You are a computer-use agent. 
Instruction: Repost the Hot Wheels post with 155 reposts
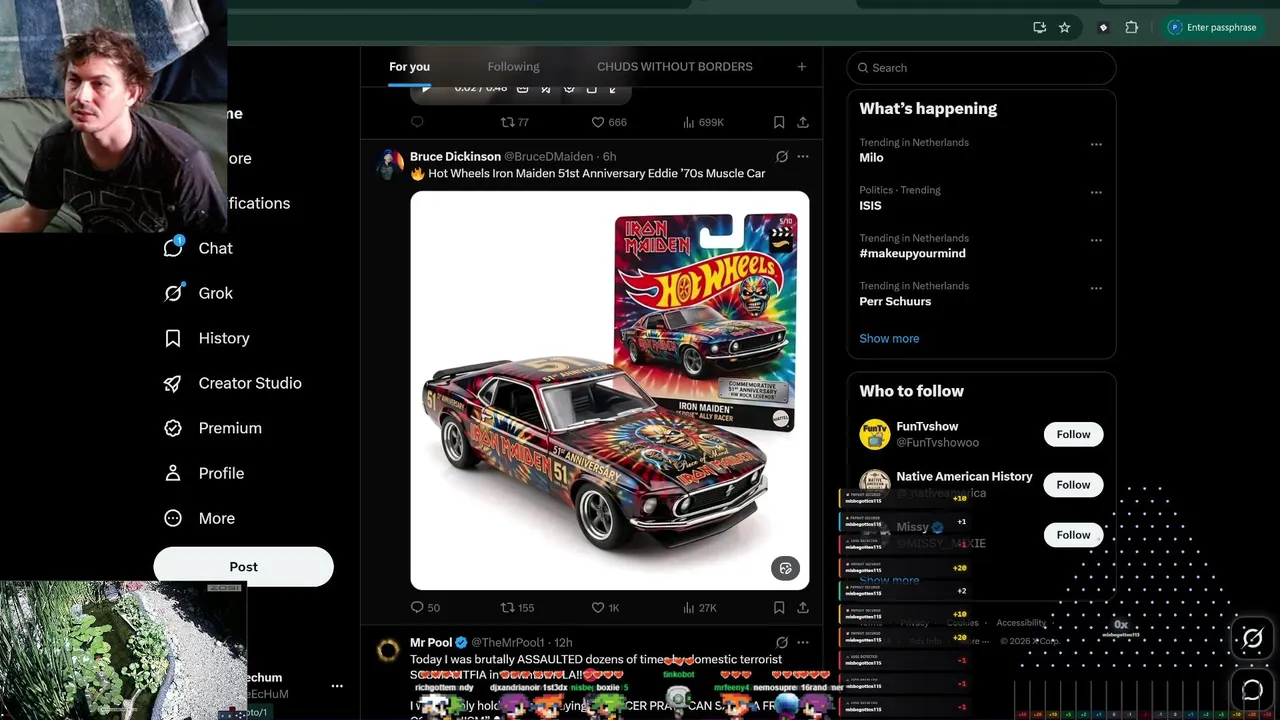click(x=517, y=607)
